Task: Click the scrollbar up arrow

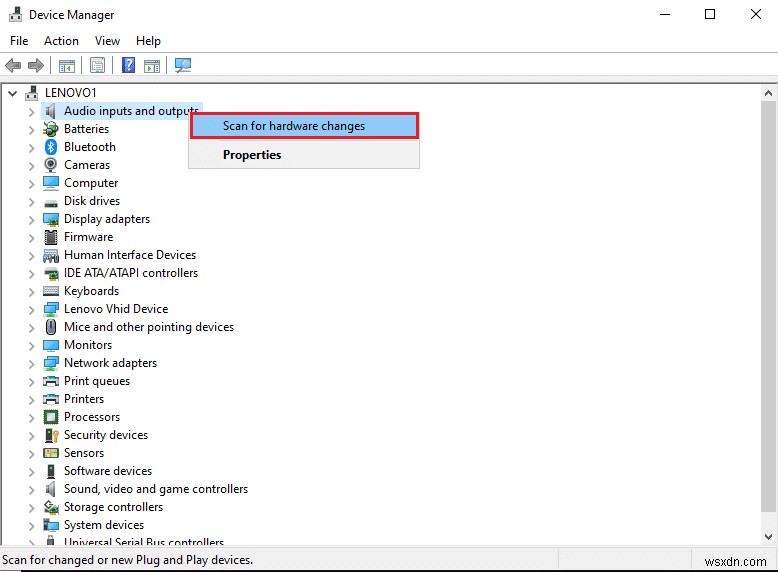Action: pyautogui.click(x=768, y=93)
